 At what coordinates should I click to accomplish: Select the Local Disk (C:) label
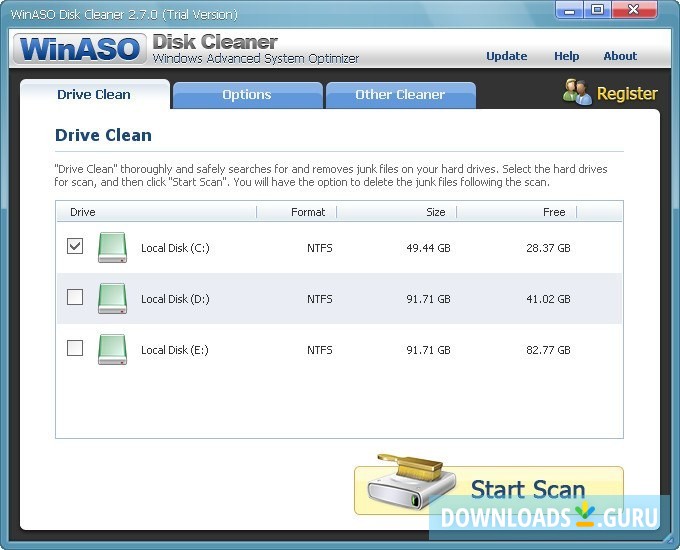point(175,248)
